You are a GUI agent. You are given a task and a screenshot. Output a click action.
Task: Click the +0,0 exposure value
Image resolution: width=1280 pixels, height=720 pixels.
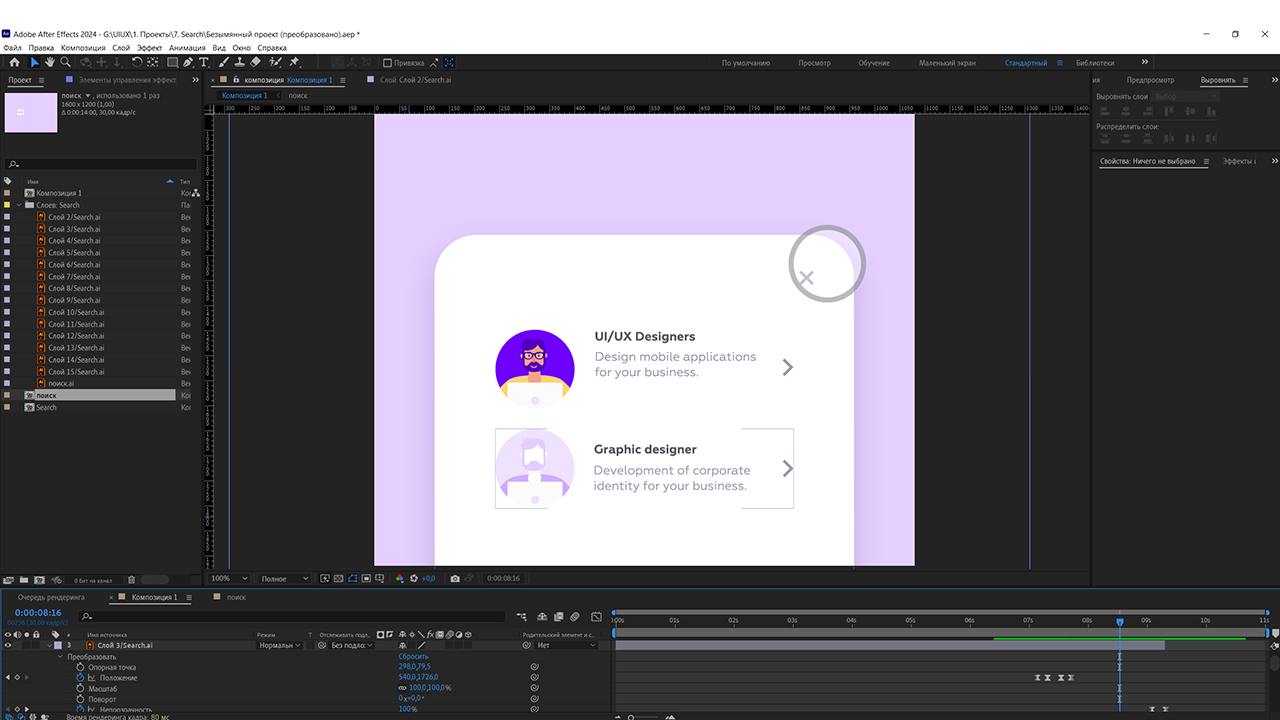[x=428, y=578]
